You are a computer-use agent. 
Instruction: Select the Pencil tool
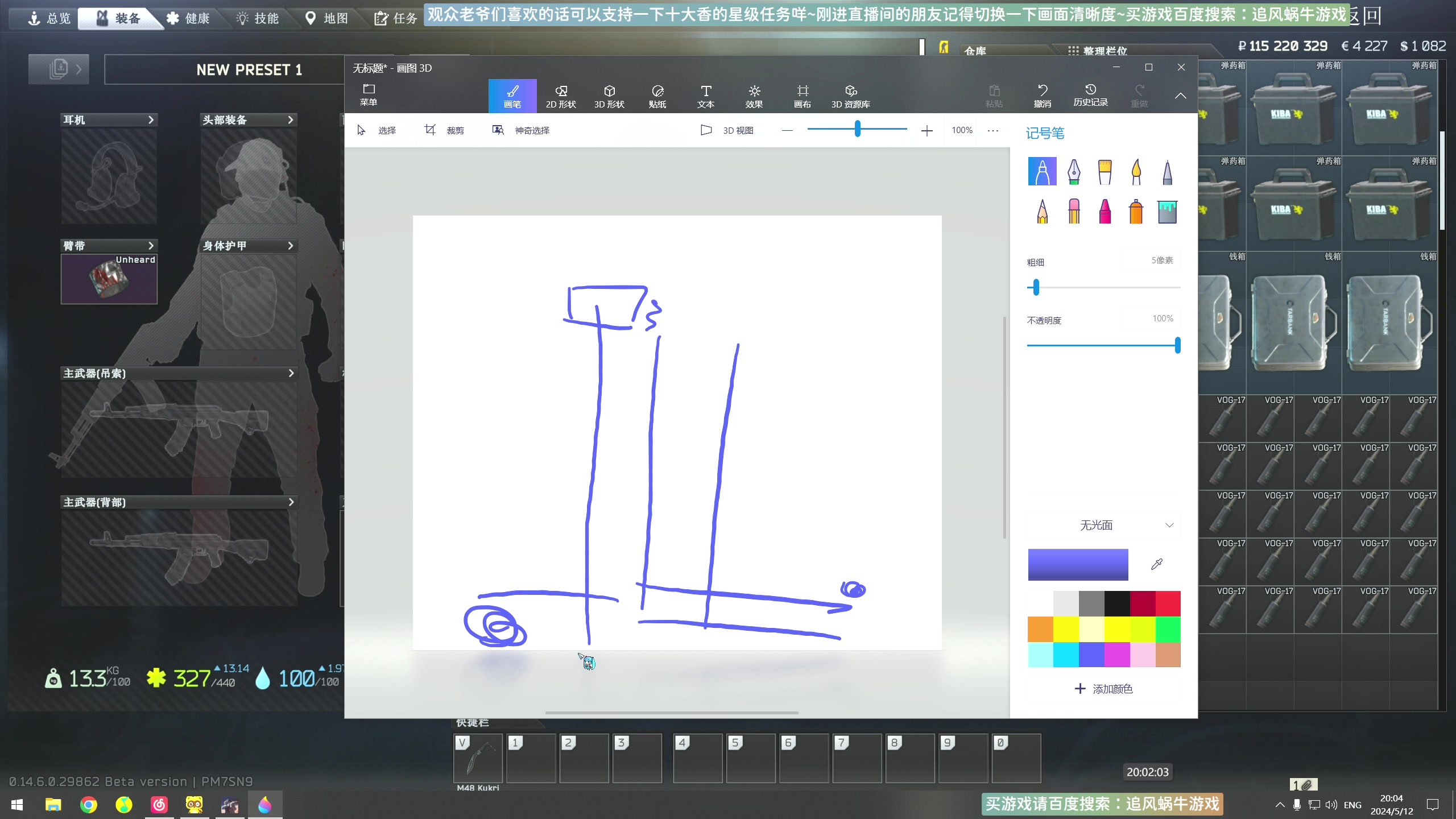pos(1042,211)
